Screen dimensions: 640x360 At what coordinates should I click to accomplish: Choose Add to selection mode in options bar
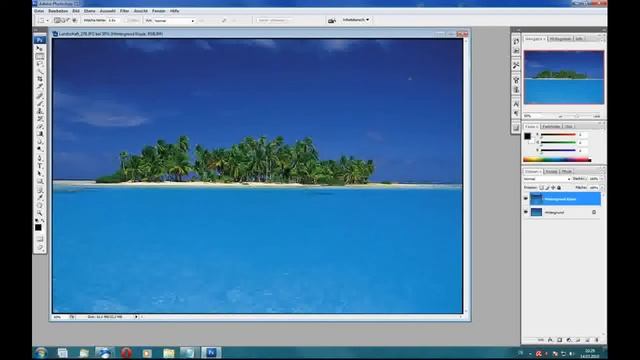click(63, 20)
